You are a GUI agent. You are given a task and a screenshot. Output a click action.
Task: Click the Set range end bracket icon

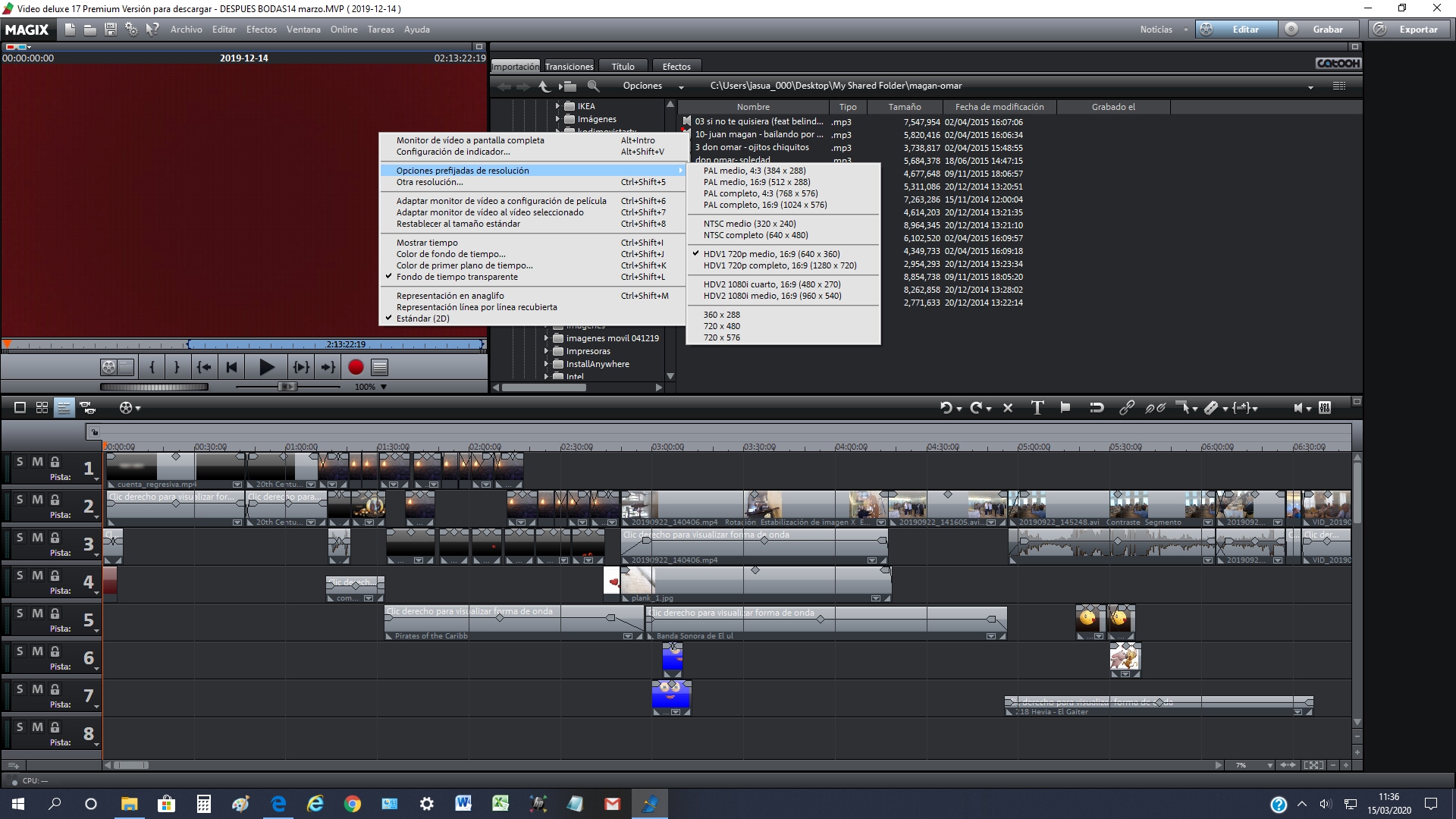[177, 367]
